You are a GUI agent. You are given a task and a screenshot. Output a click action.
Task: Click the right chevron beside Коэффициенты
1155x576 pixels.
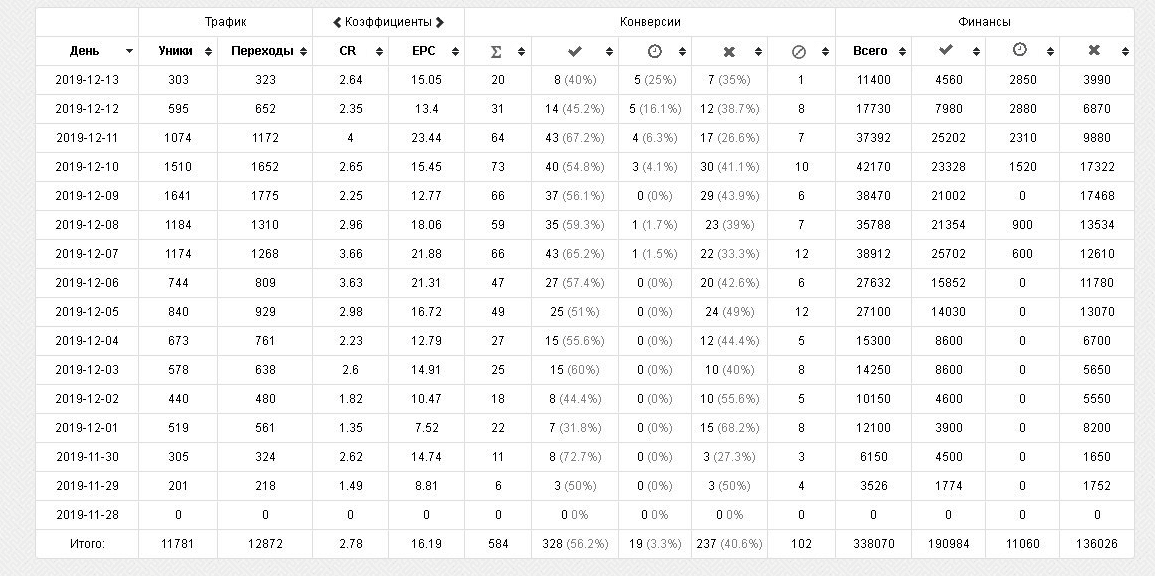pos(440,22)
